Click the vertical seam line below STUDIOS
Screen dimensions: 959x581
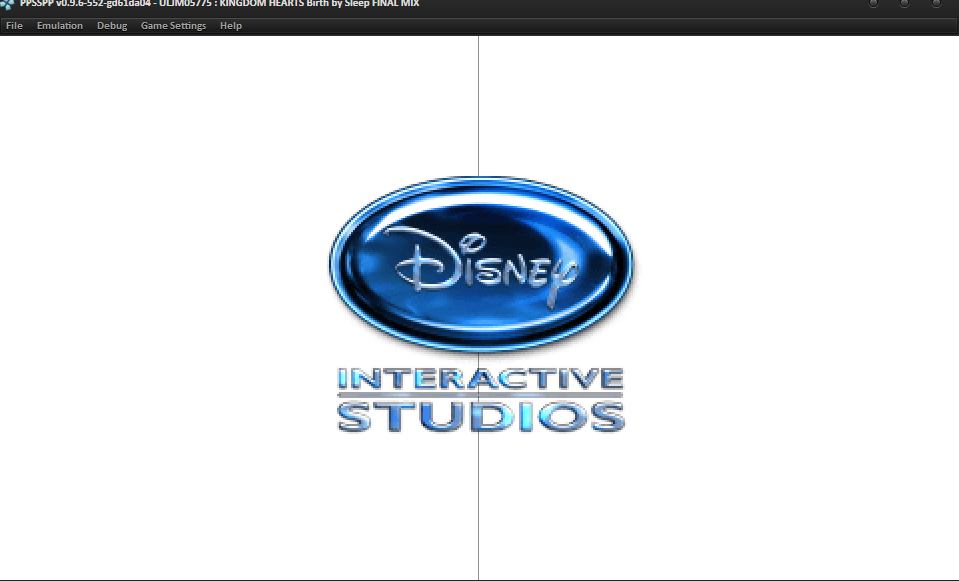pyautogui.click(x=478, y=510)
